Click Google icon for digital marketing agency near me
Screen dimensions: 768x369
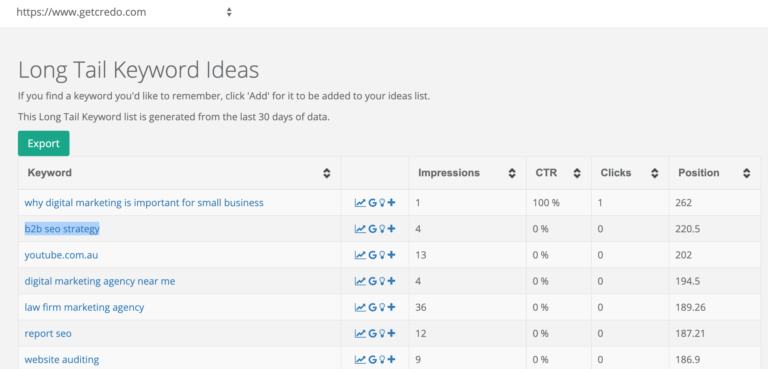click(x=372, y=281)
